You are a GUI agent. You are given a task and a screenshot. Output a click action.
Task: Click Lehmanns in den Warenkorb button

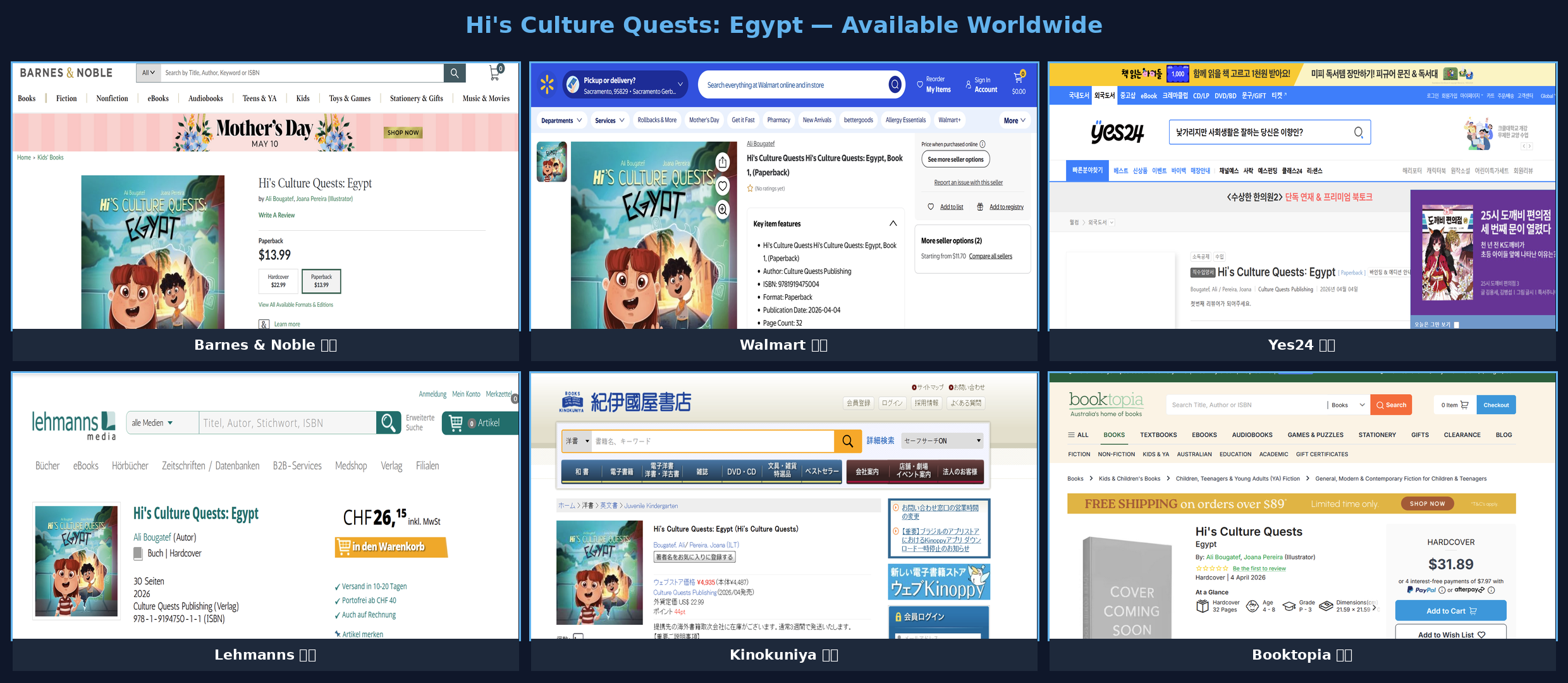pyautogui.click(x=391, y=547)
